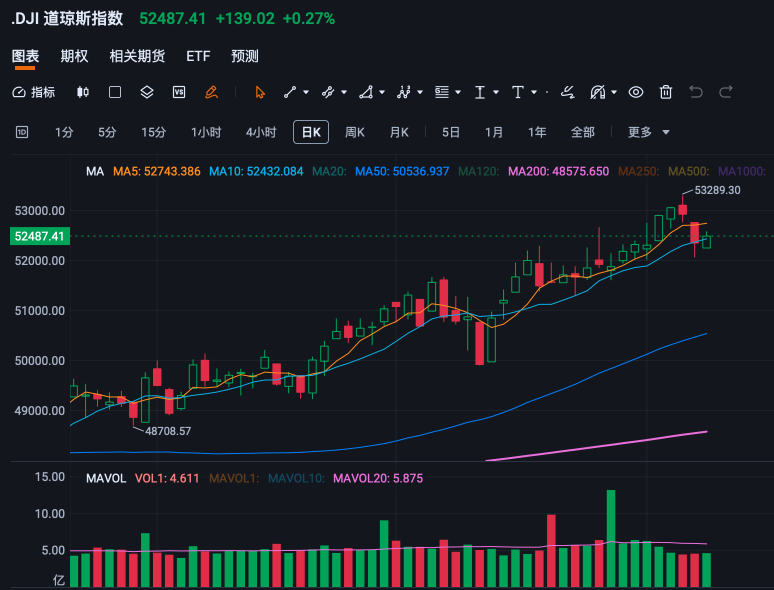Select the 日K daily candlestick view
Screen dimensions: 774x590
(311, 132)
